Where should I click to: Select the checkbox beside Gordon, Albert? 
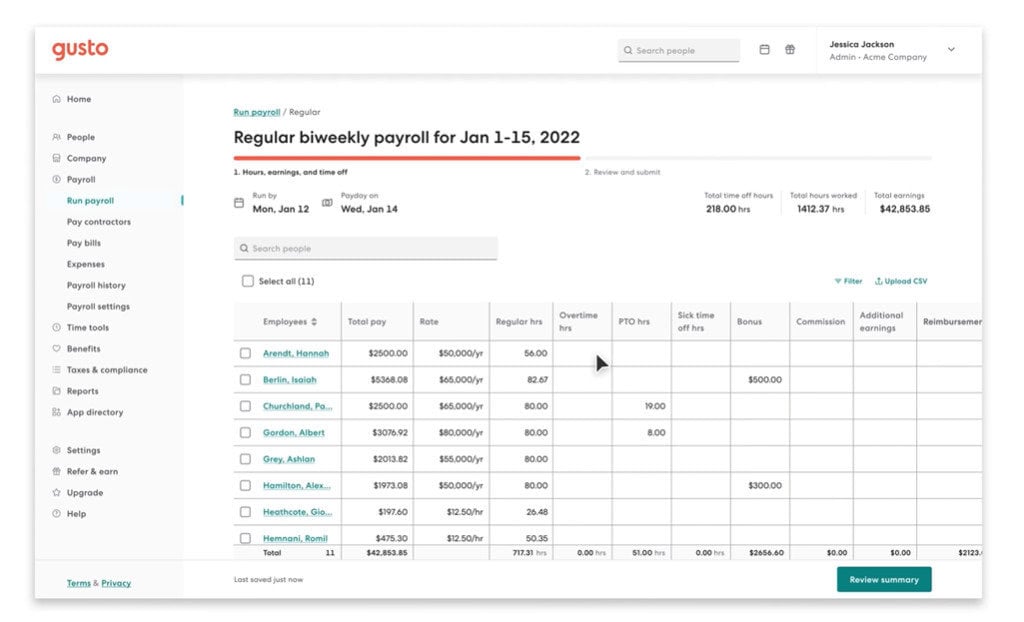point(245,433)
